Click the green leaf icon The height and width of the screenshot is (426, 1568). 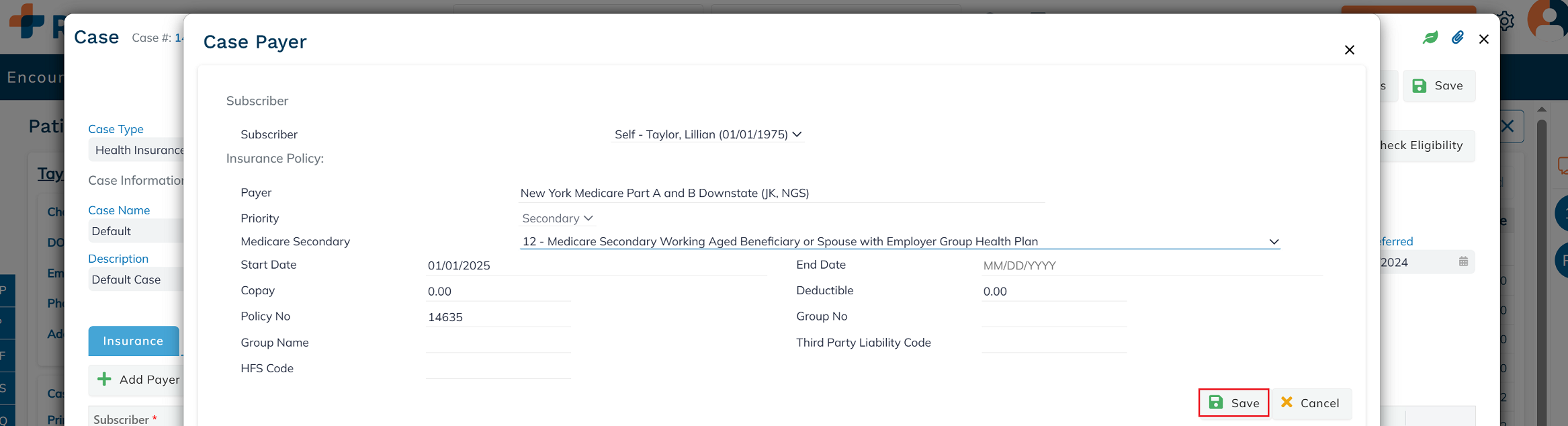tap(1430, 38)
